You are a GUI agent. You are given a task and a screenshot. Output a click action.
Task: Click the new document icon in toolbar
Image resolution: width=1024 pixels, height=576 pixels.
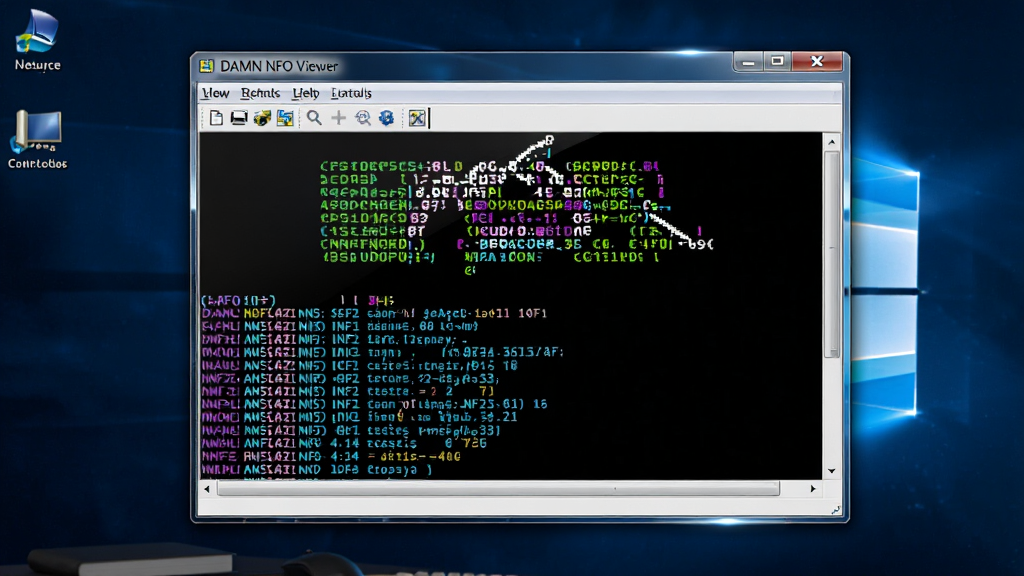tap(216, 118)
